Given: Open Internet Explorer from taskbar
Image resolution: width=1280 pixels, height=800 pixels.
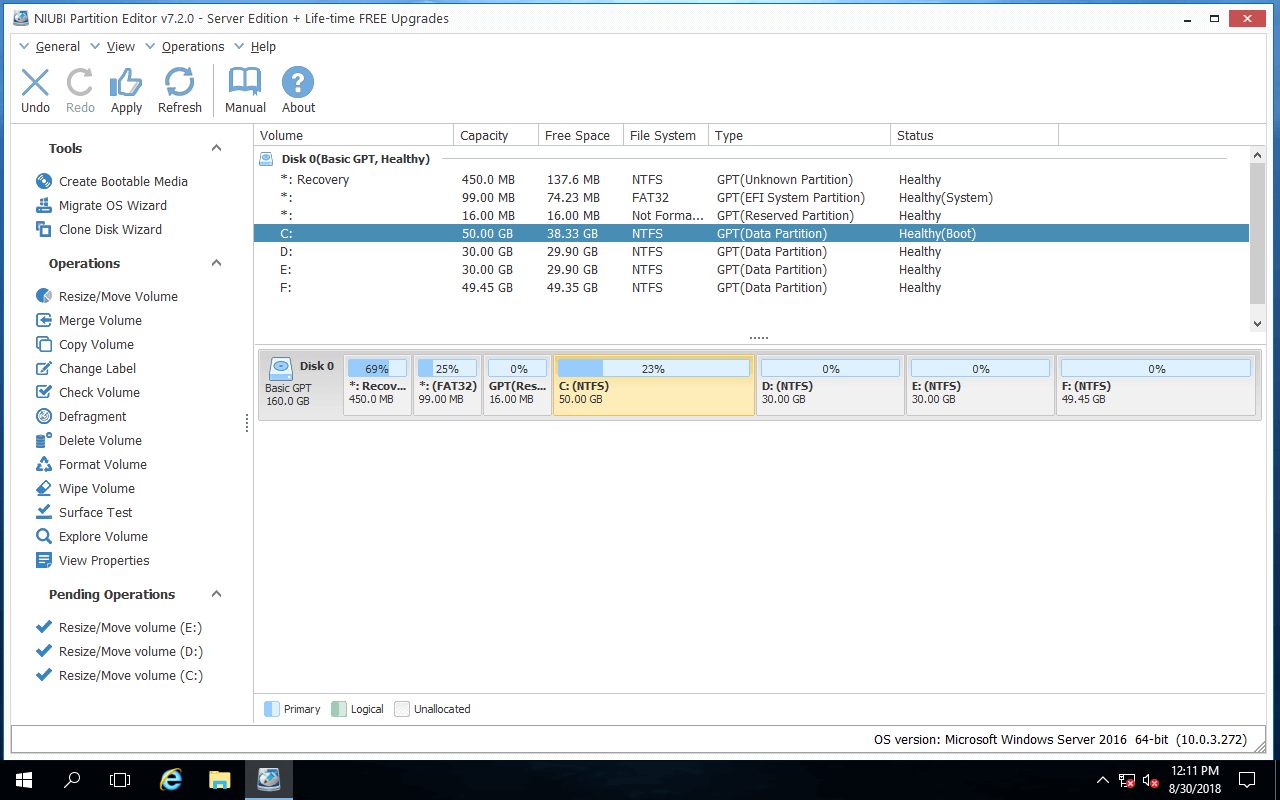Looking at the screenshot, I should 171,779.
